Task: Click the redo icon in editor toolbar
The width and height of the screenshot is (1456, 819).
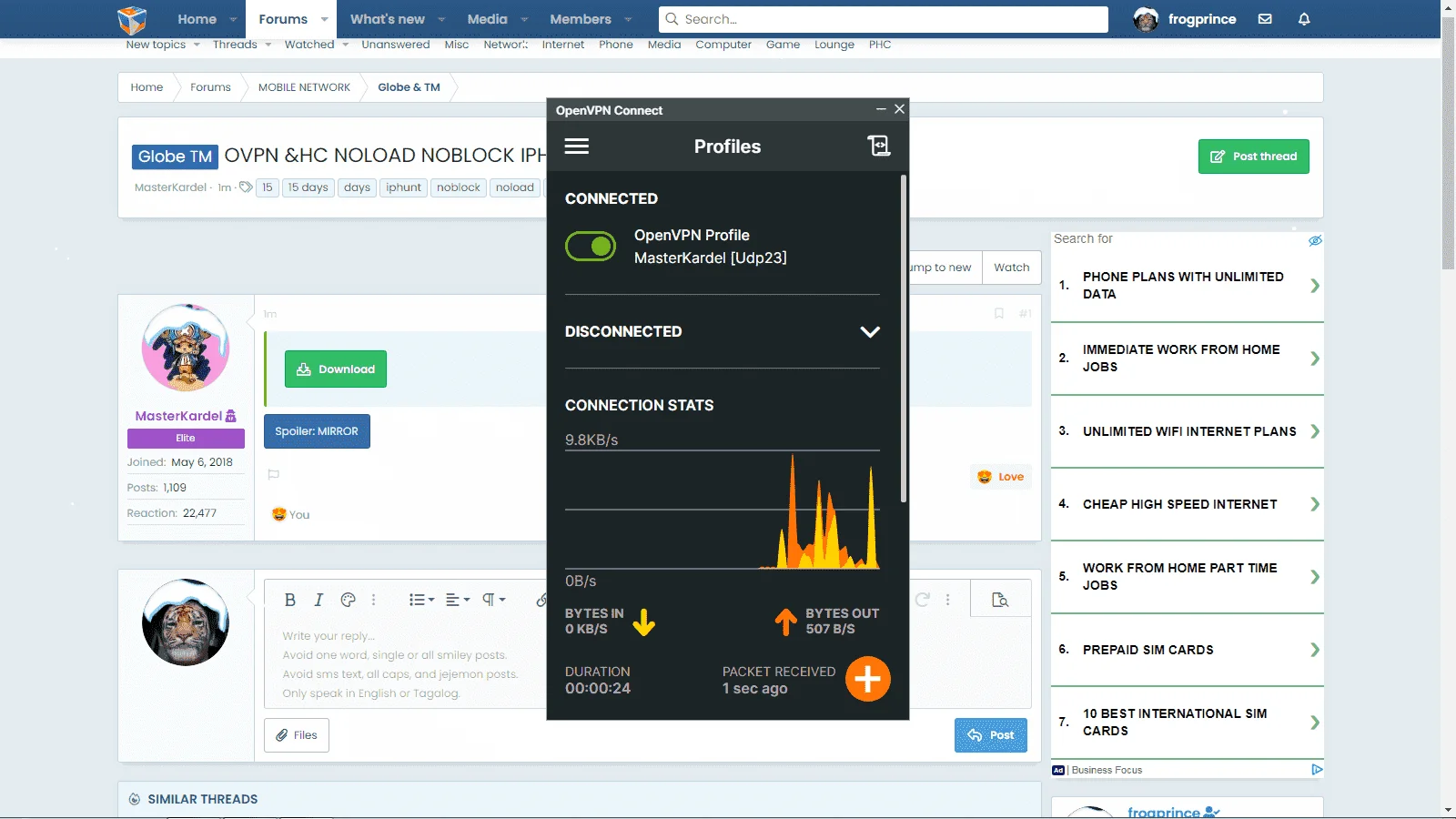Action: click(x=922, y=600)
